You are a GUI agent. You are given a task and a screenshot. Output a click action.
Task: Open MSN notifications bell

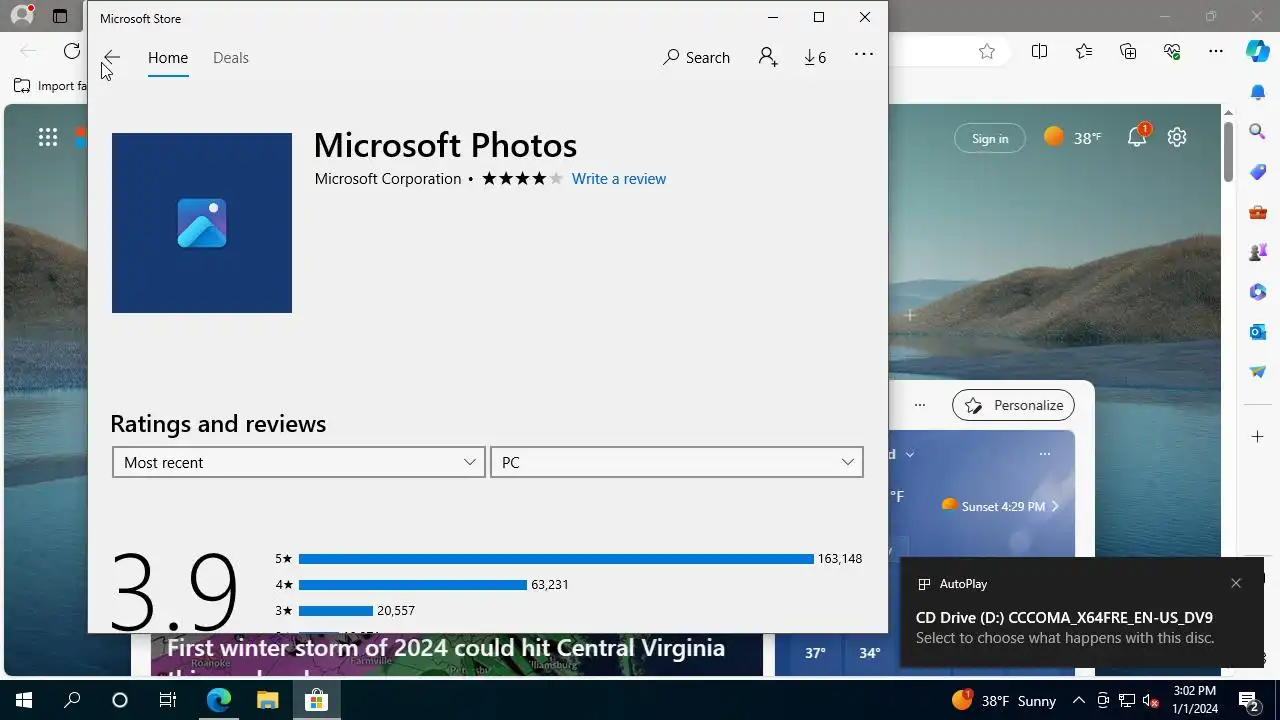coord(1138,137)
